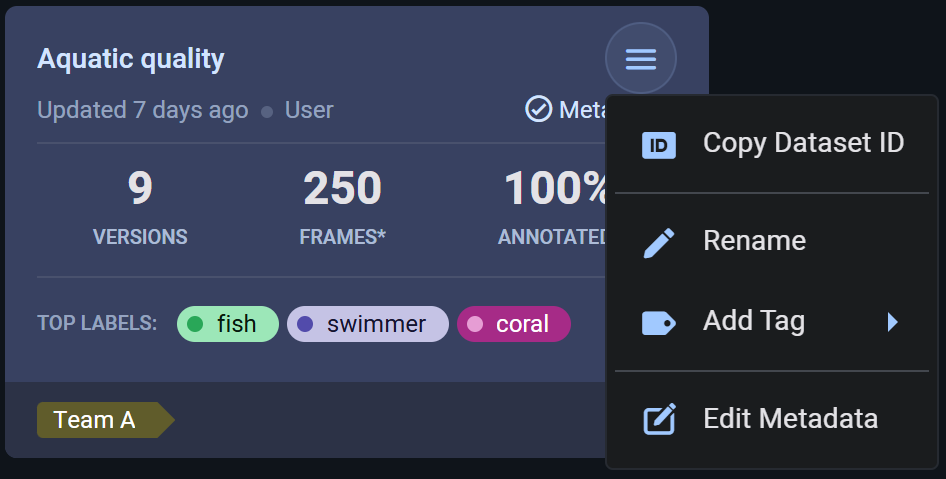Click the green dot on fish label
Screen dimensions: 946x479
pos(196,324)
